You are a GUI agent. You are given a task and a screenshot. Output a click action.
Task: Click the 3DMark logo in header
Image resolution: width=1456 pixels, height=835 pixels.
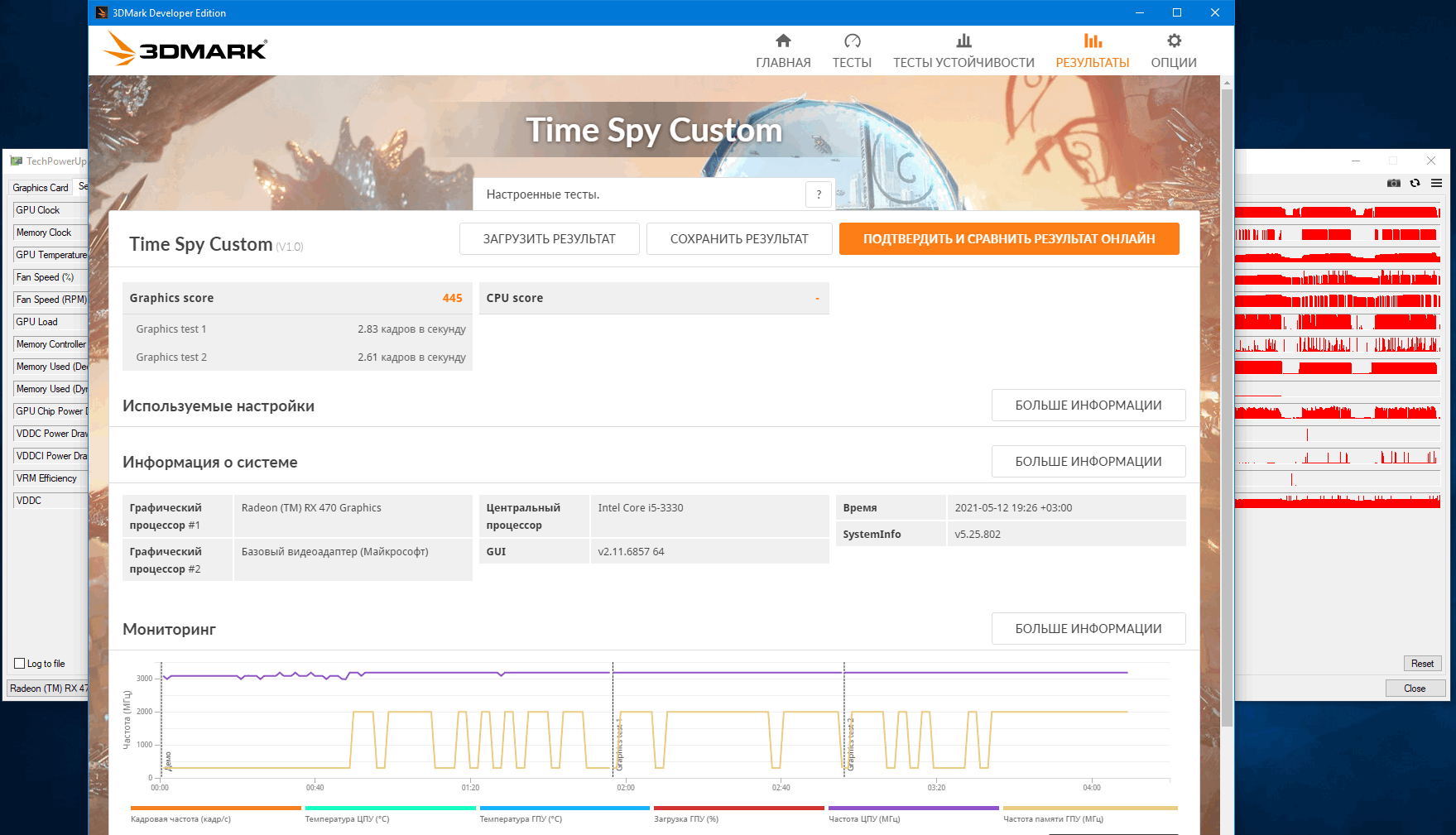tap(185, 49)
